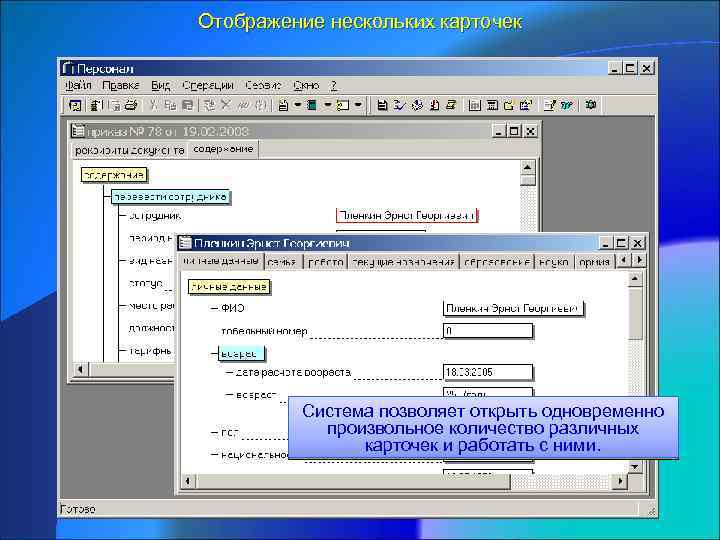Click the greyed Copy icon in toolbar

170,105
